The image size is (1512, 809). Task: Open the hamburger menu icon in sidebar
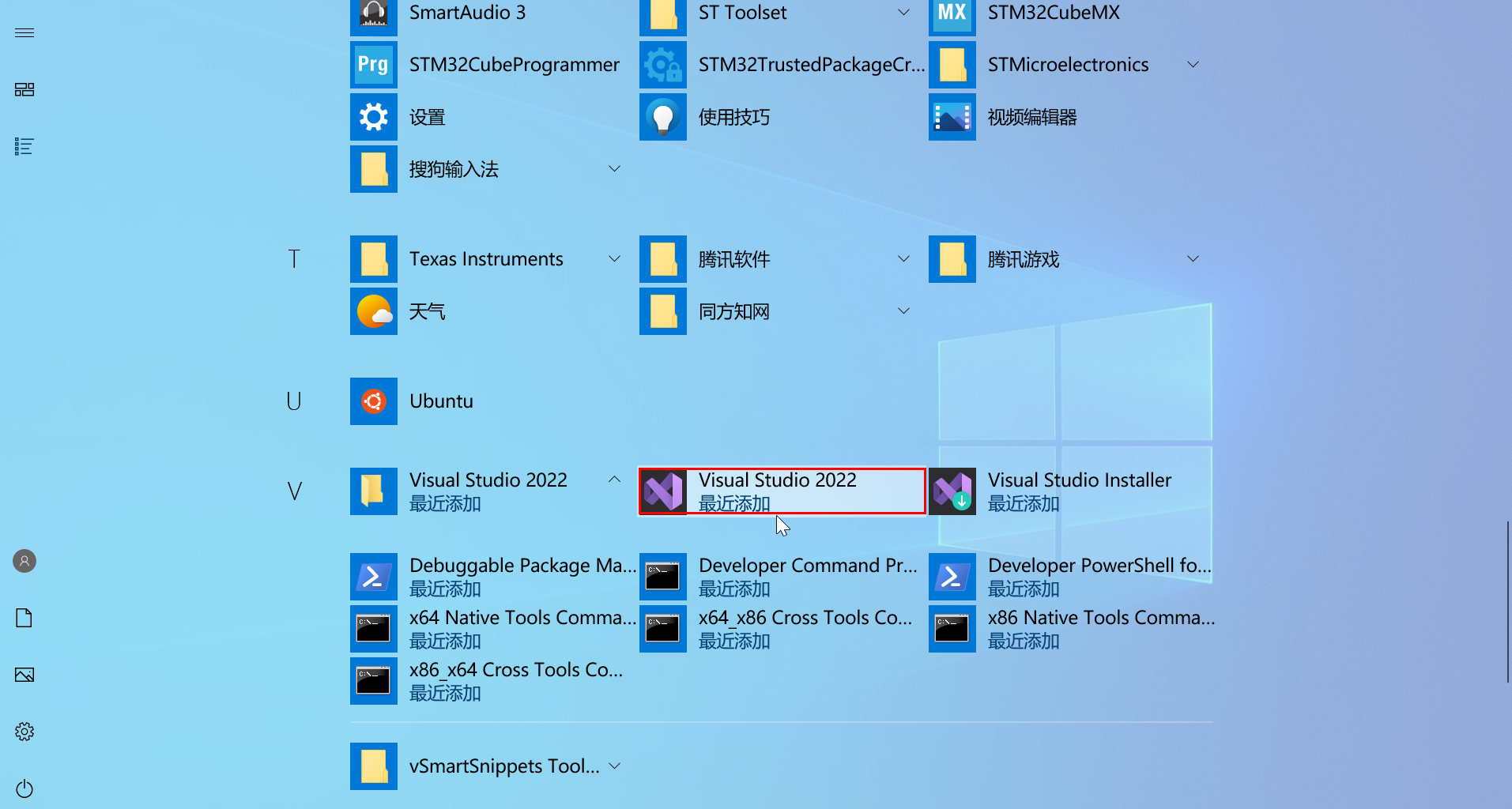[x=25, y=32]
